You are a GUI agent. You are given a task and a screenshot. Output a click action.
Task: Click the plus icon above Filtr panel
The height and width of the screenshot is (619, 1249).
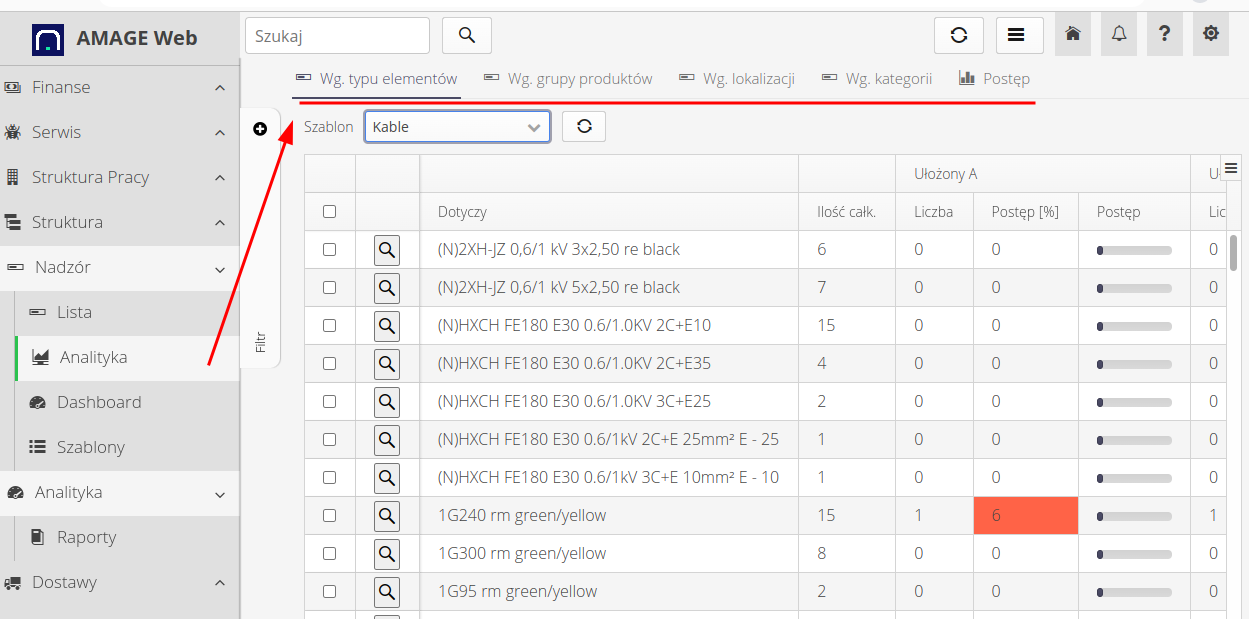[x=260, y=129]
